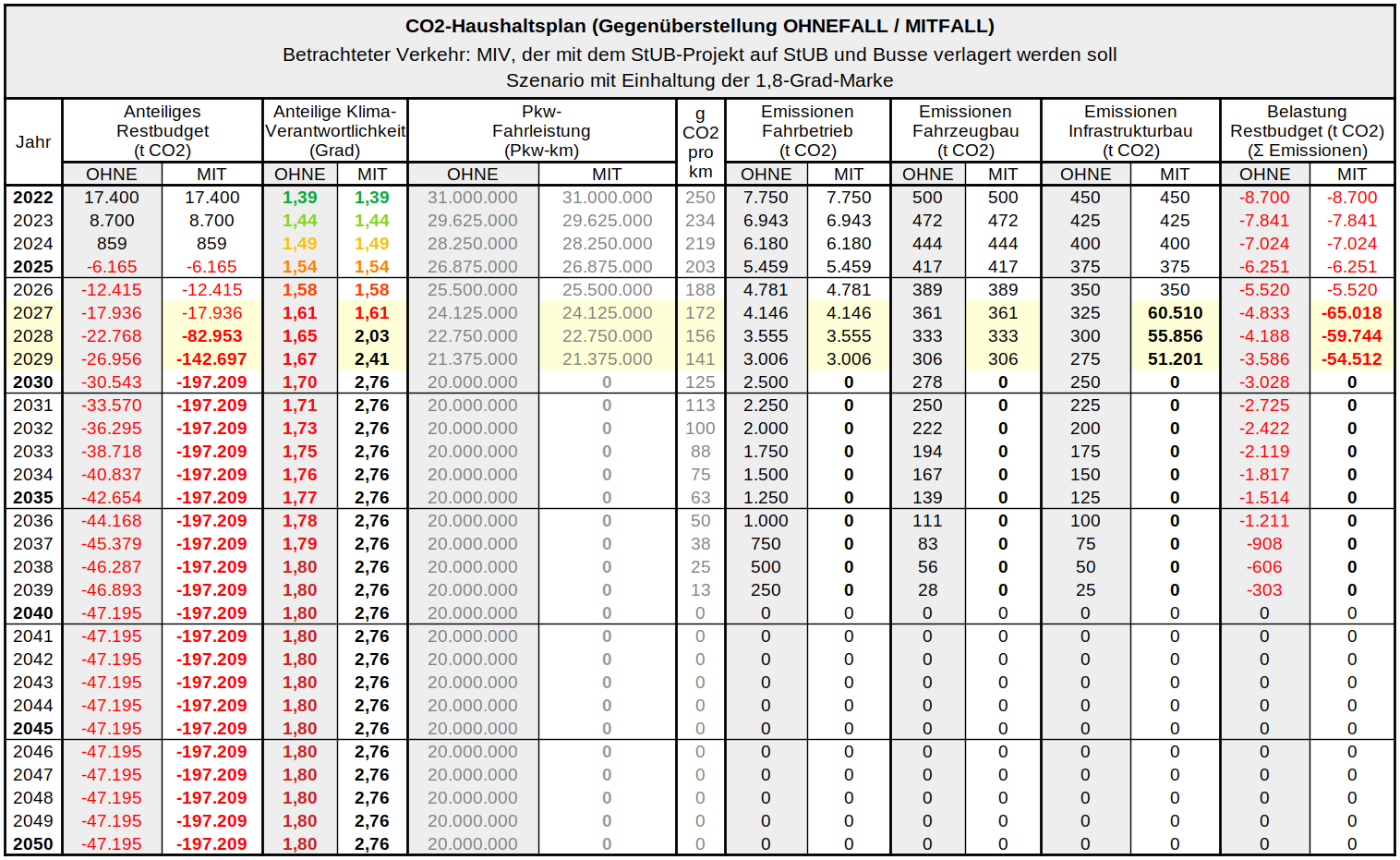Click the Fahrzeugbau value '83'
1400x860 pixels.
tap(927, 544)
